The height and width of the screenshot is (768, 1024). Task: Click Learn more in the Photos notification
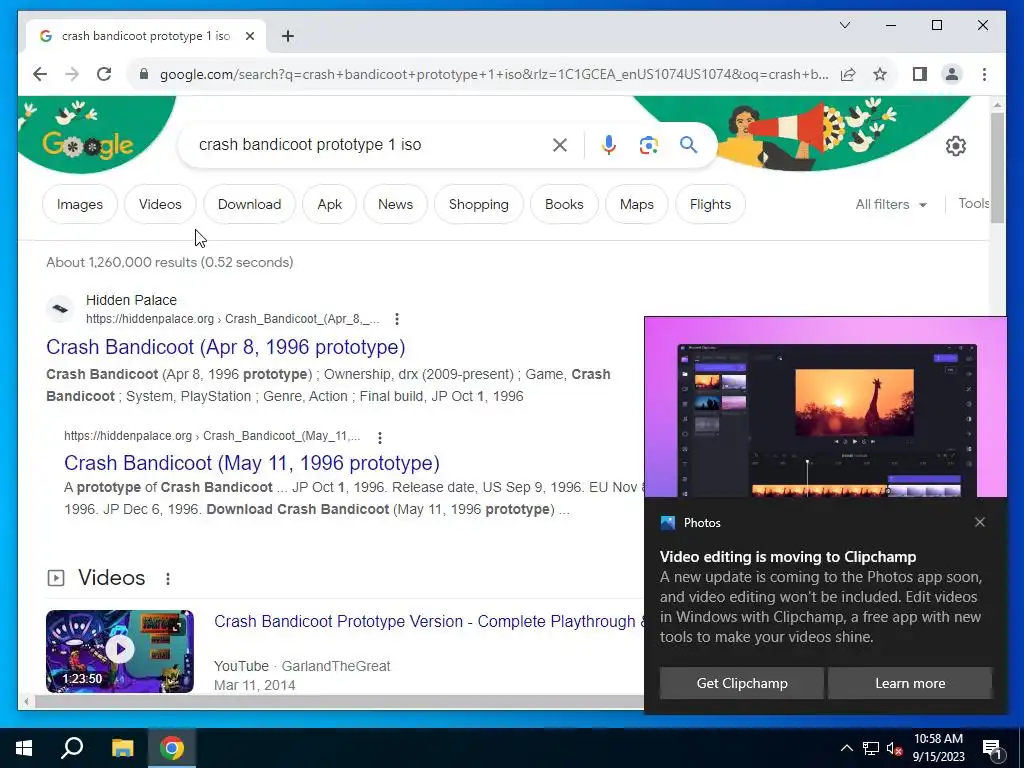pyautogui.click(x=910, y=683)
